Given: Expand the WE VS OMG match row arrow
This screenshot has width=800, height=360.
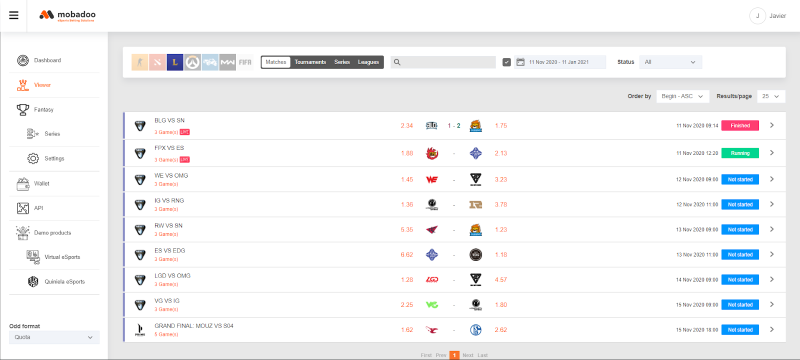Looking at the screenshot, I should [x=772, y=179].
